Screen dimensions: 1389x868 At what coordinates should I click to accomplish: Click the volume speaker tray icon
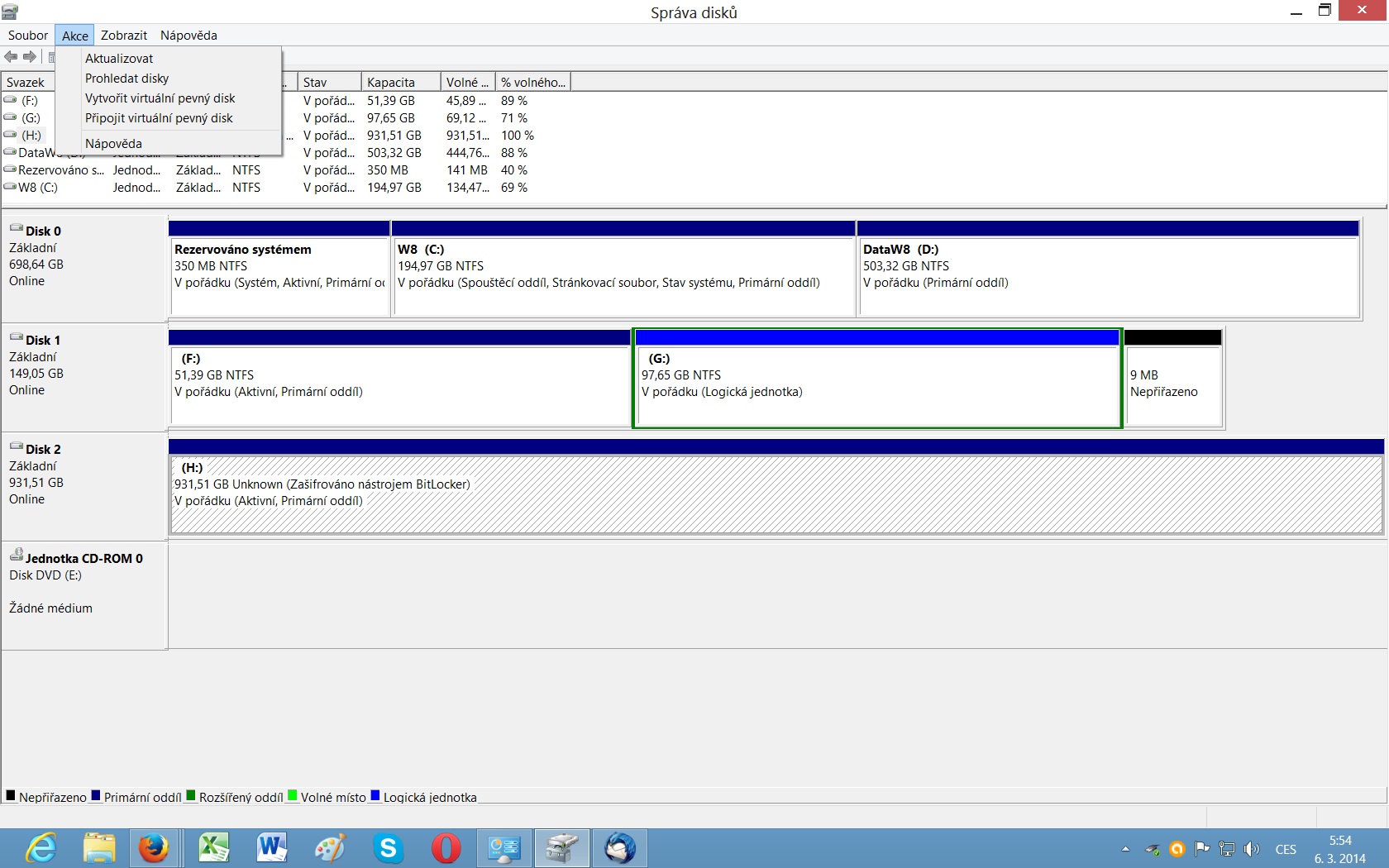pos(1252,849)
